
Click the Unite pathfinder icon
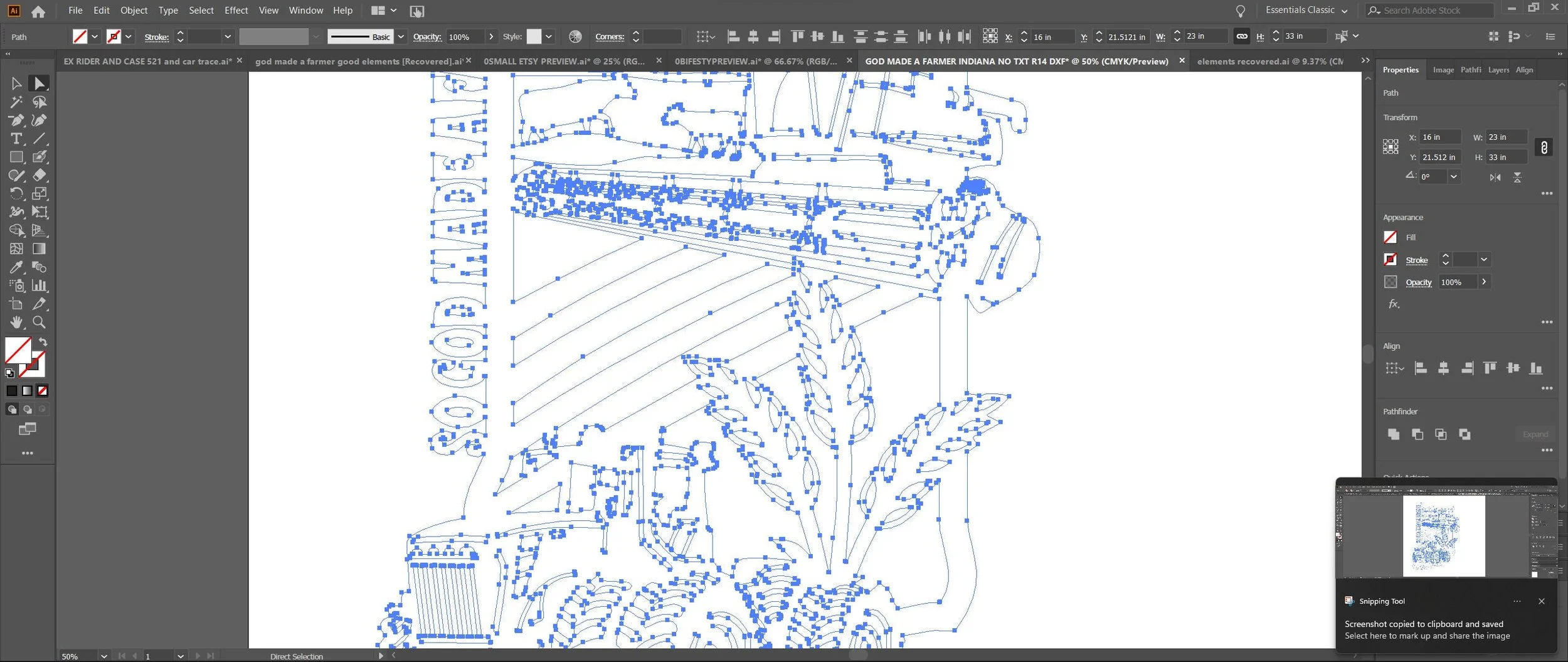tap(1394, 434)
